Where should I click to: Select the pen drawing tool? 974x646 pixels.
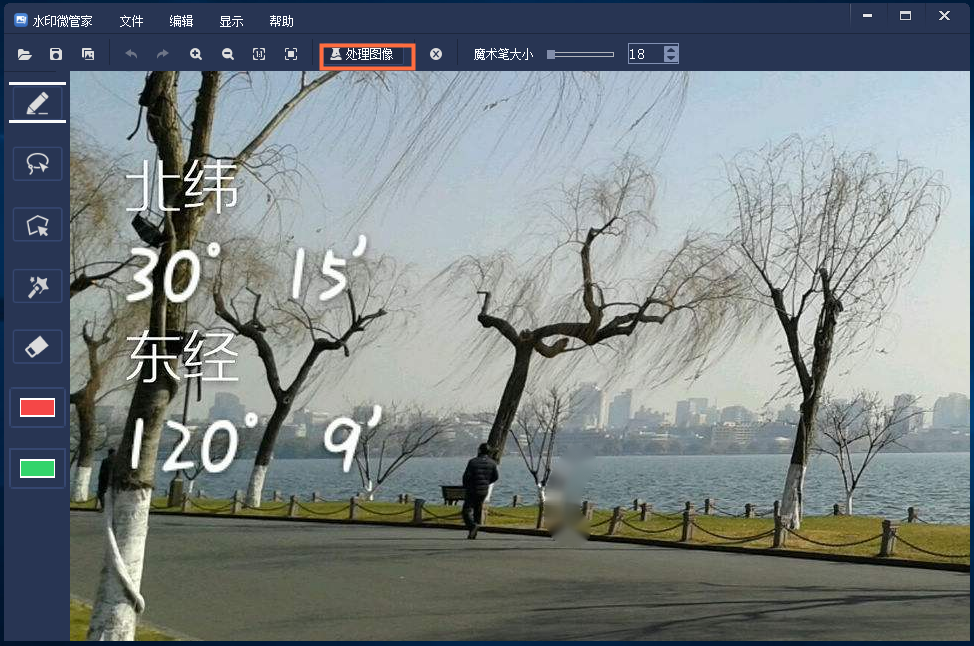click(37, 100)
